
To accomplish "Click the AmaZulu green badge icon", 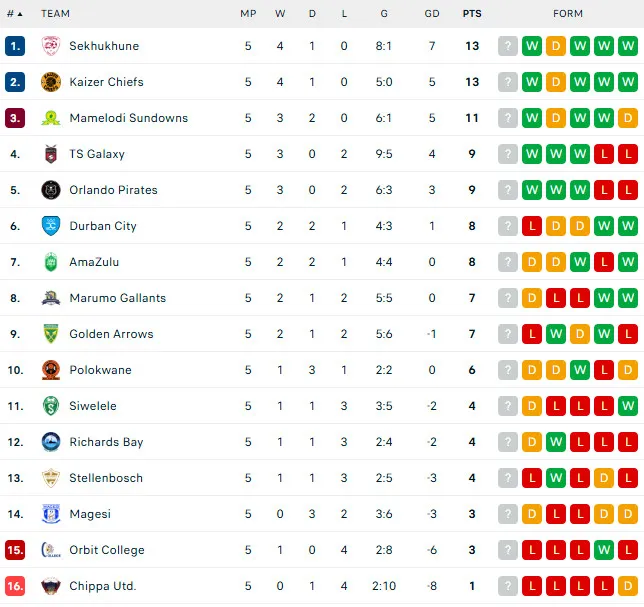I will (51, 262).
